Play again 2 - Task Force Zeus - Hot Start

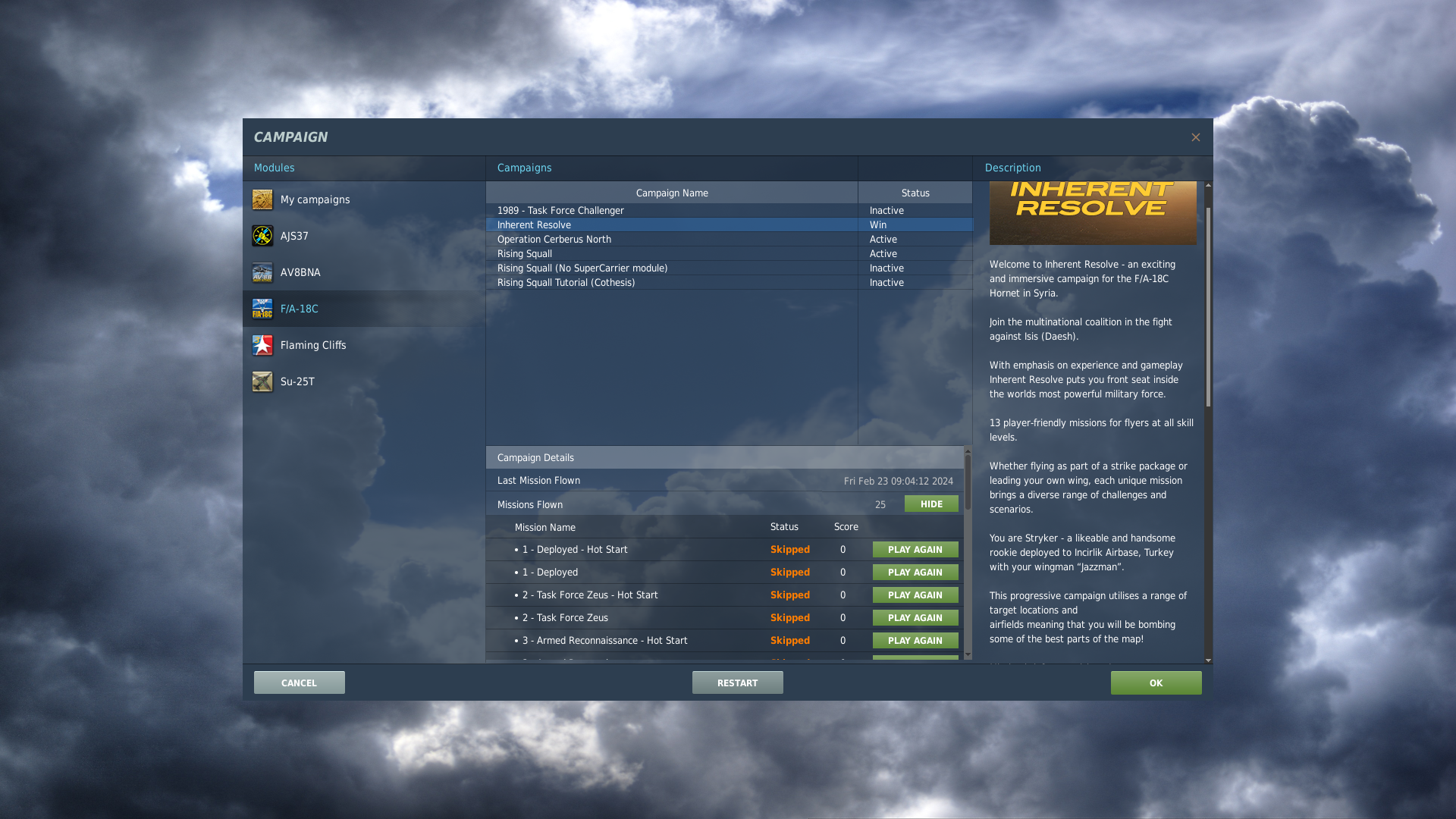[915, 595]
